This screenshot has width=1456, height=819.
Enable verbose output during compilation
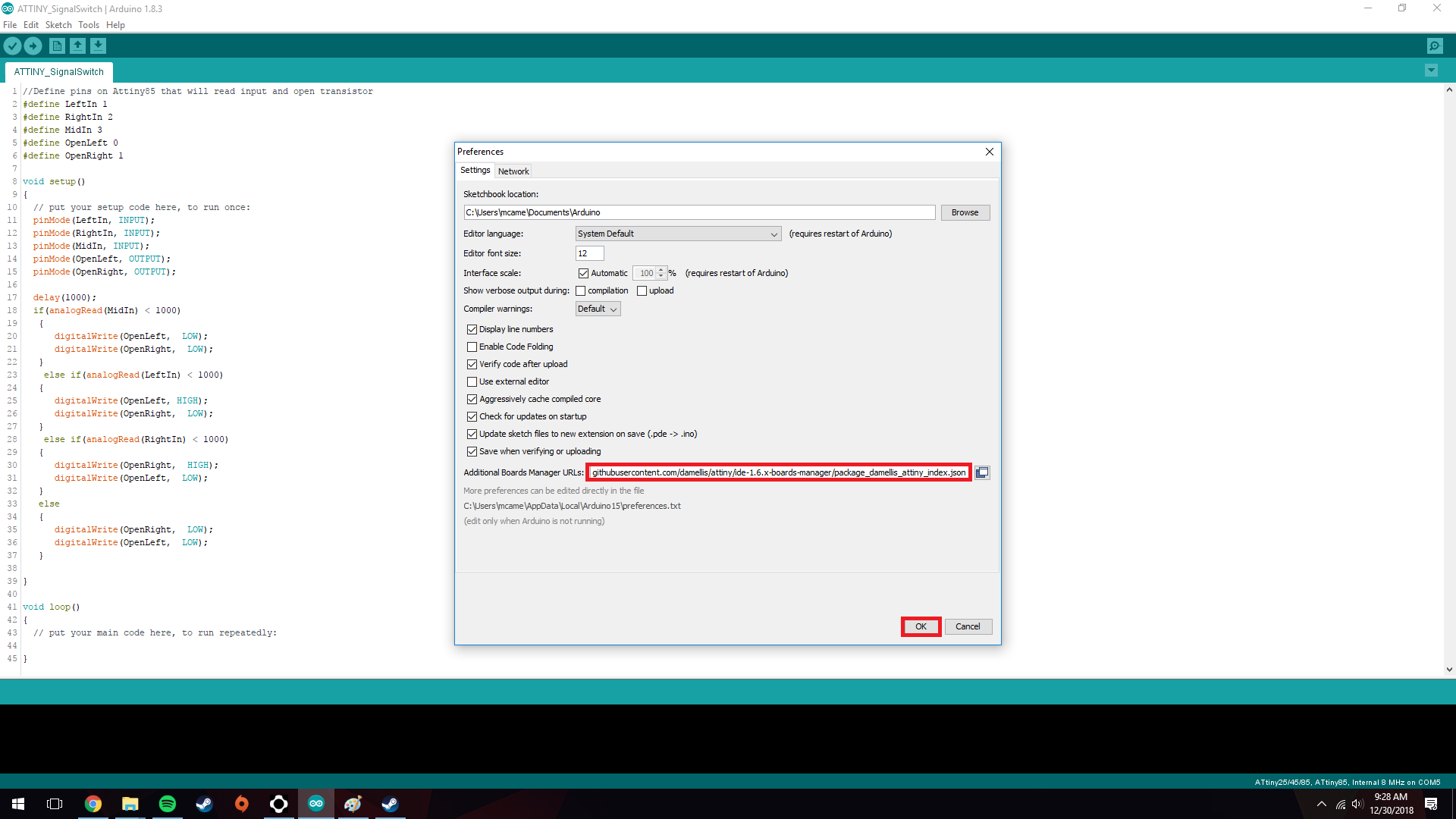click(581, 290)
